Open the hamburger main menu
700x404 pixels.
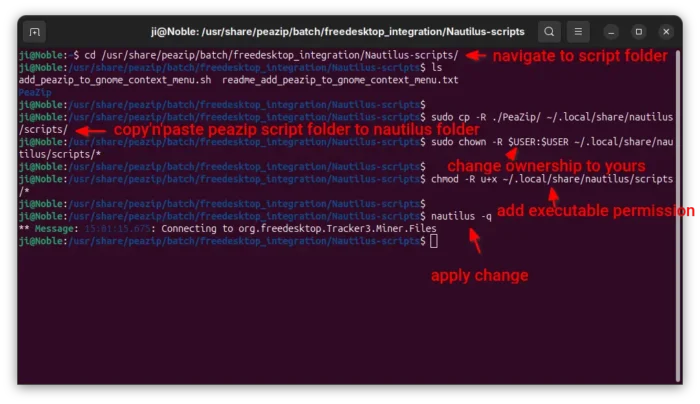pos(578,32)
